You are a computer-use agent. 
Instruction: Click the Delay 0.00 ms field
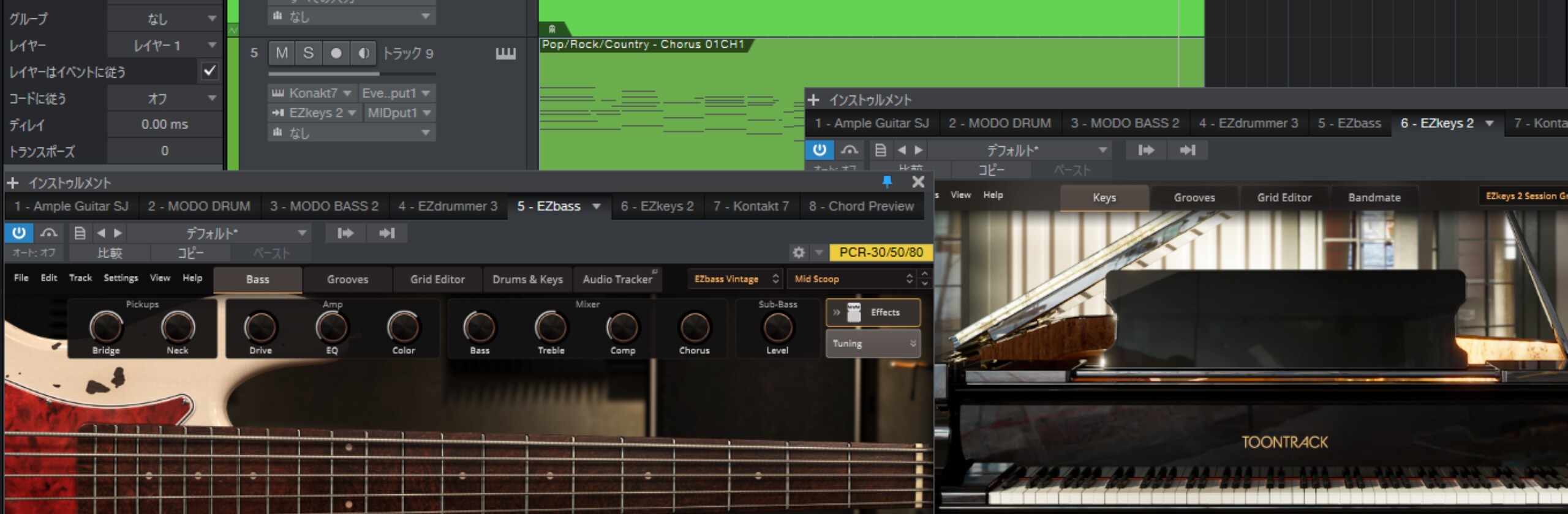pyautogui.click(x=164, y=124)
